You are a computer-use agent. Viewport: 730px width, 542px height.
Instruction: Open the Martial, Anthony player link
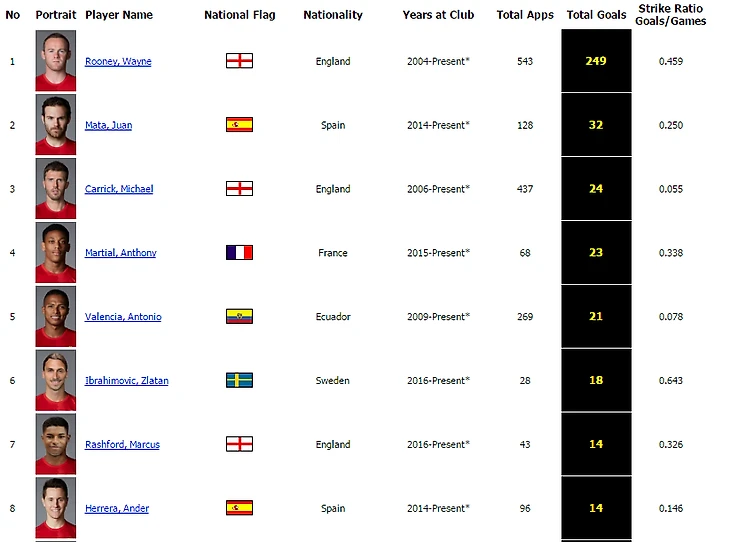(121, 253)
